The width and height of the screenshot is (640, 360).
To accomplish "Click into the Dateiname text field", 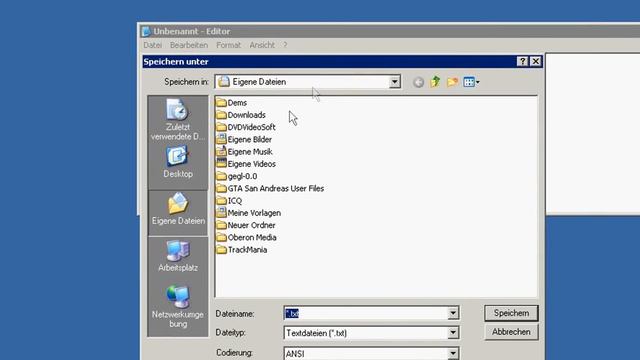I will click(x=366, y=313).
